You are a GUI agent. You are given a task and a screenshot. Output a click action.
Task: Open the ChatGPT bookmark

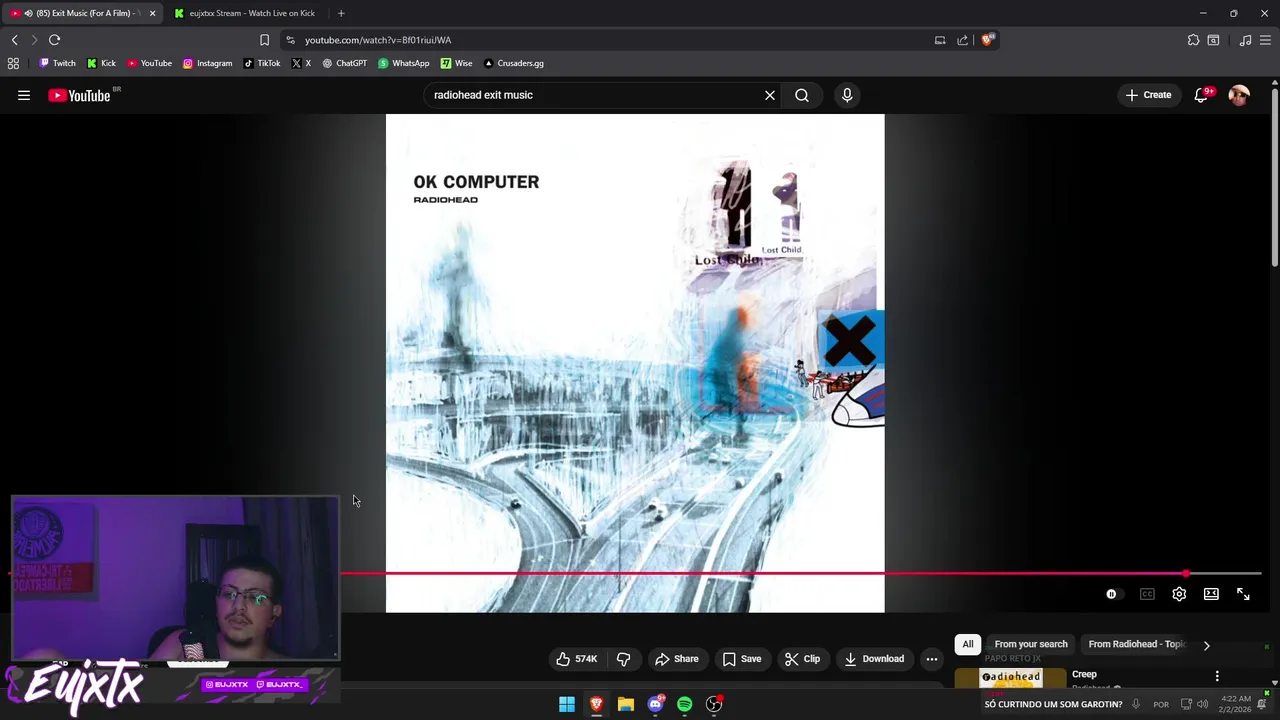(344, 63)
